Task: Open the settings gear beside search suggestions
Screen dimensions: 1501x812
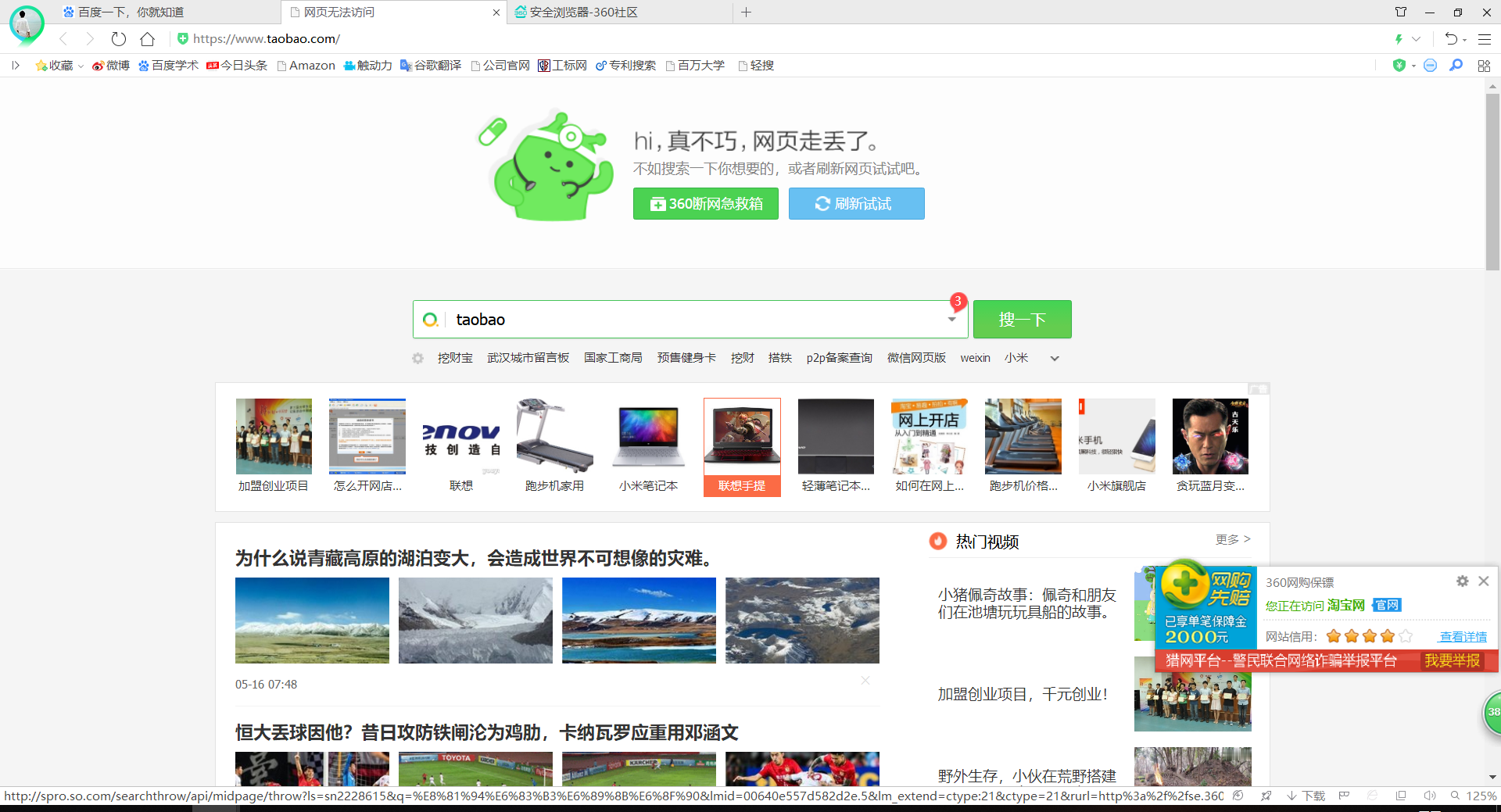Action: [x=418, y=358]
